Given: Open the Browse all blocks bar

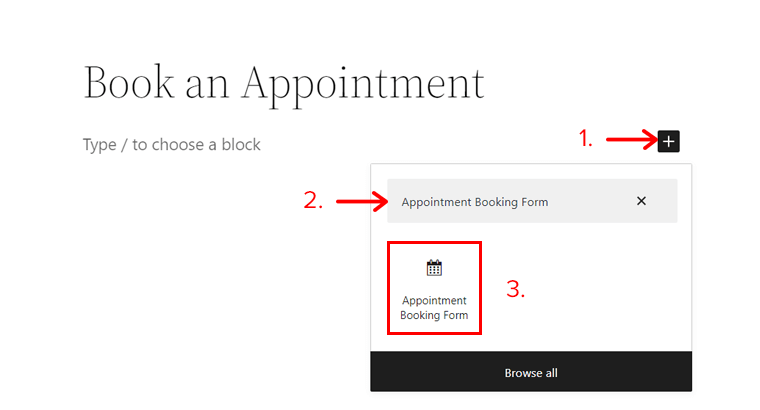Looking at the screenshot, I should [531, 372].
